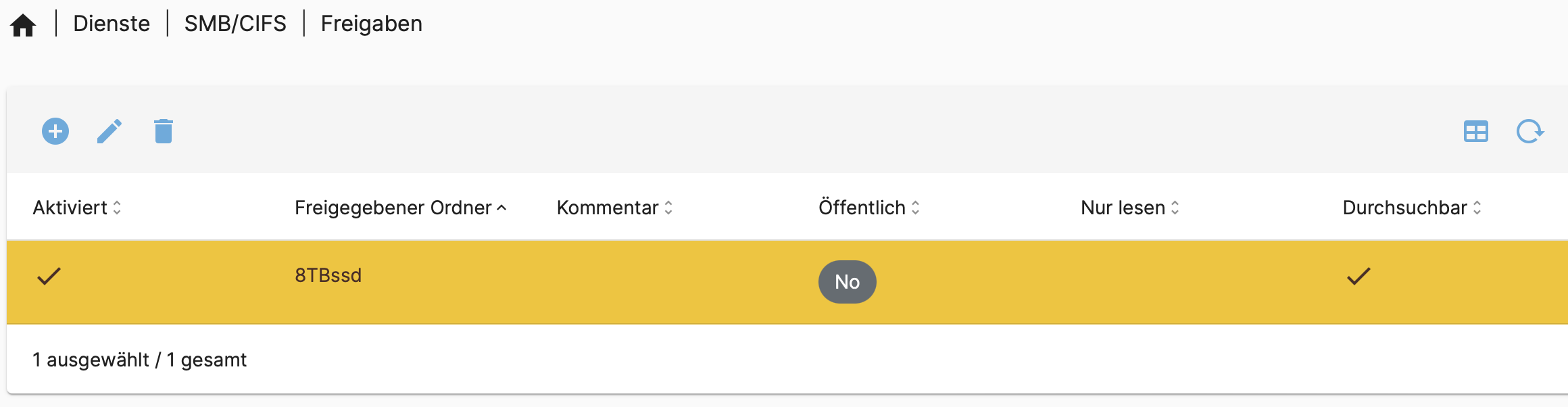Delete the selected share

162,132
